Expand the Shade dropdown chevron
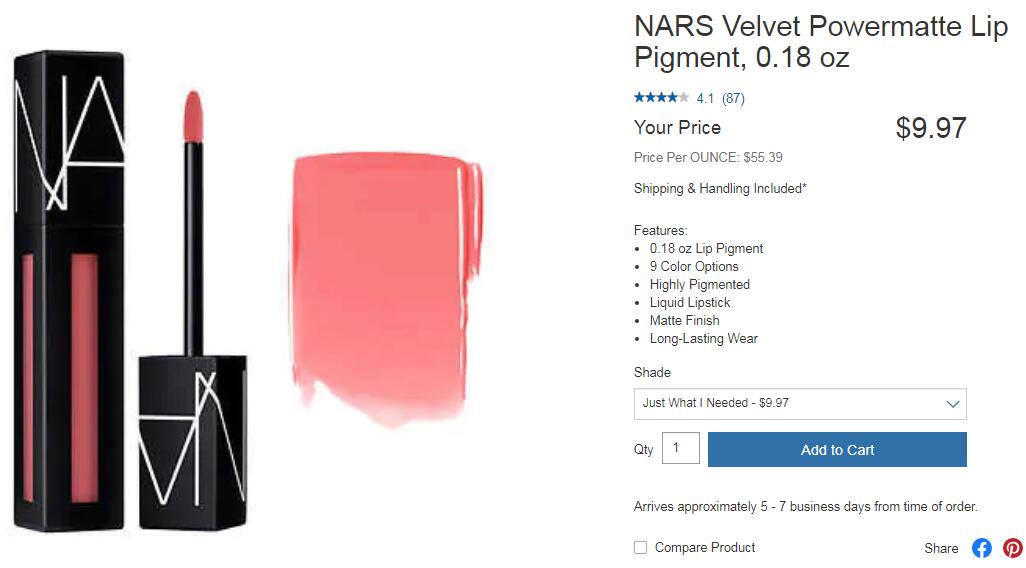This screenshot has width=1026, height=568. (x=953, y=404)
